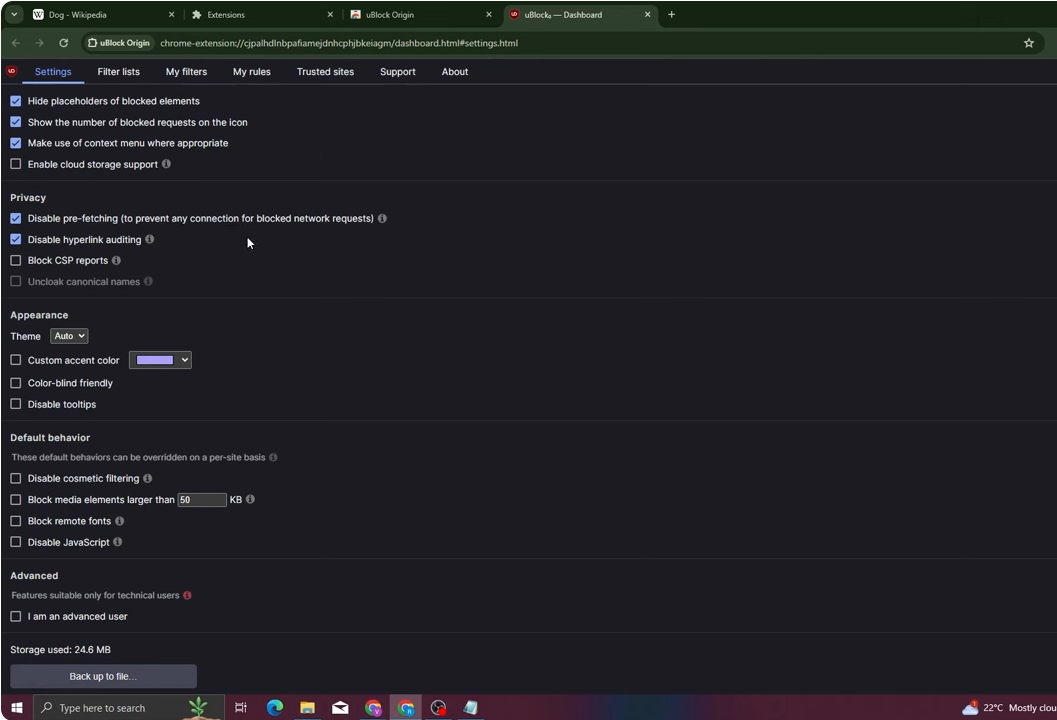Click the address bar URL
Screen dimensions: 1057x720
[339, 43]
